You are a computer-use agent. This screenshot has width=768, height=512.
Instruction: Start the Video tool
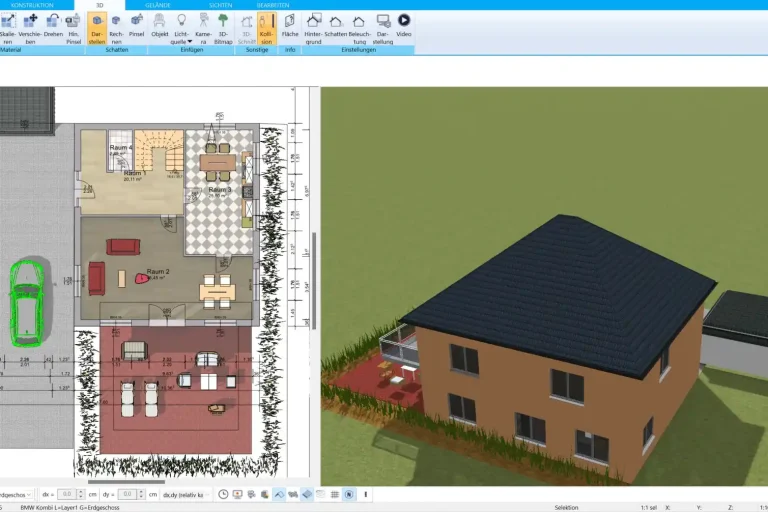tap(404, 25)
